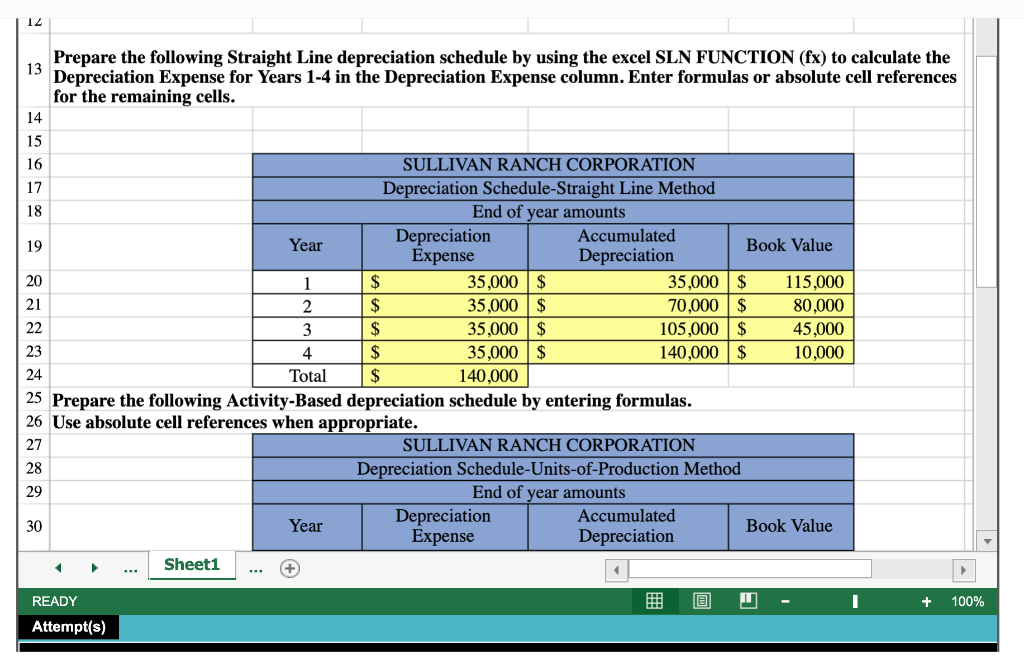Select the yellow 140,000 total cell
This screenshot has width=1024, height=669.
[444, 375]
